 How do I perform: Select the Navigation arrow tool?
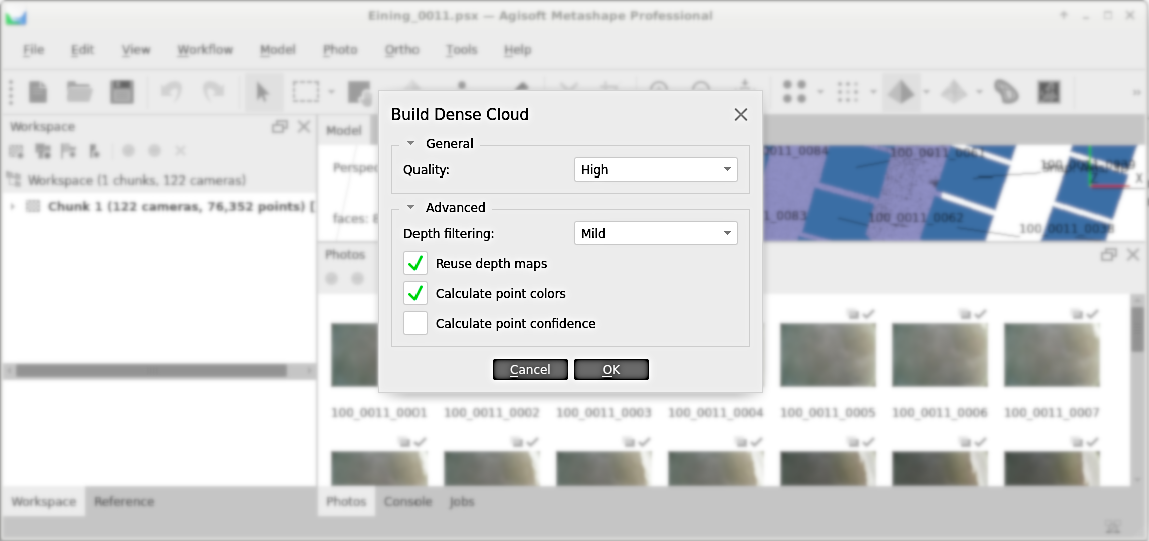[x=262, y=92]
